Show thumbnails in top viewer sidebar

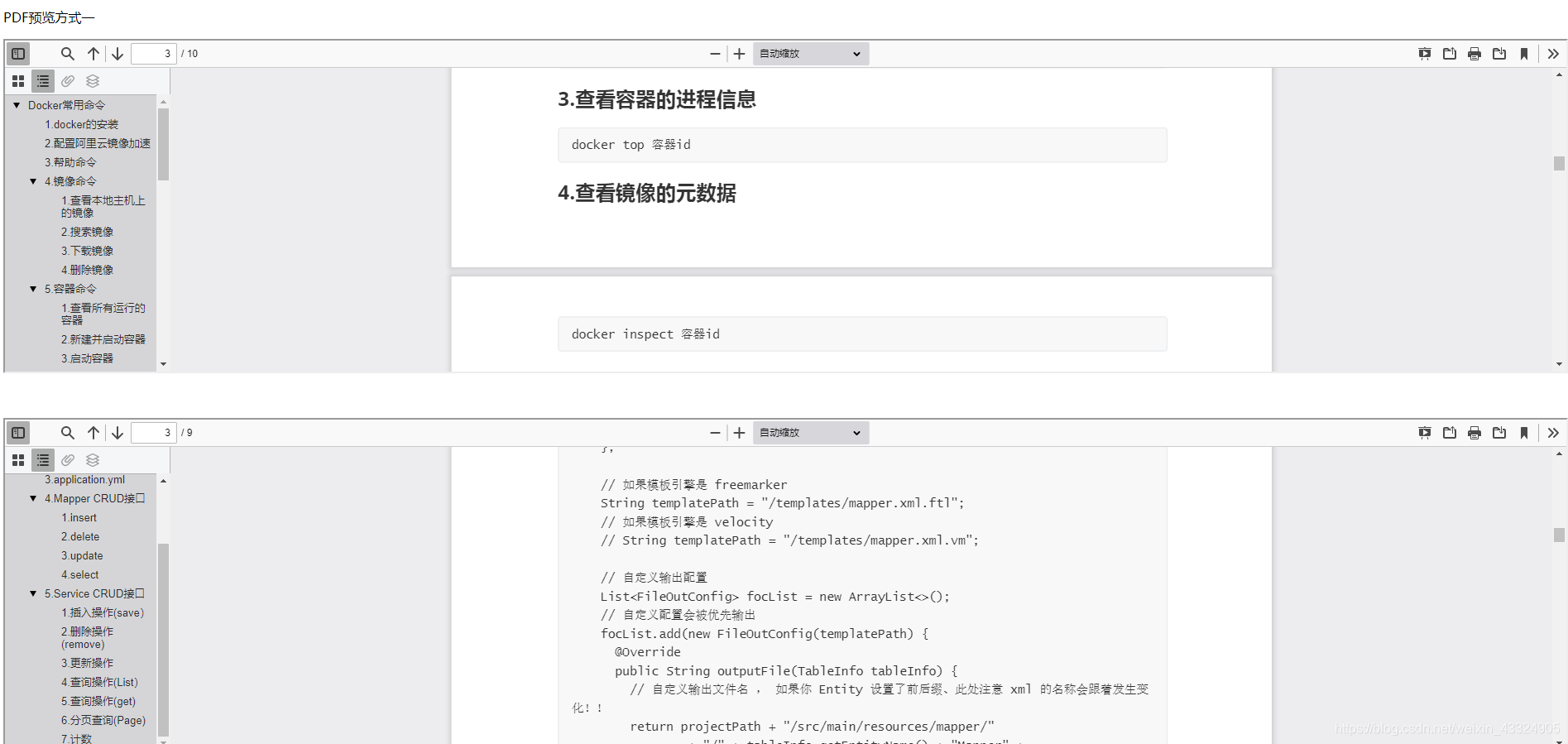click(18, 81)
